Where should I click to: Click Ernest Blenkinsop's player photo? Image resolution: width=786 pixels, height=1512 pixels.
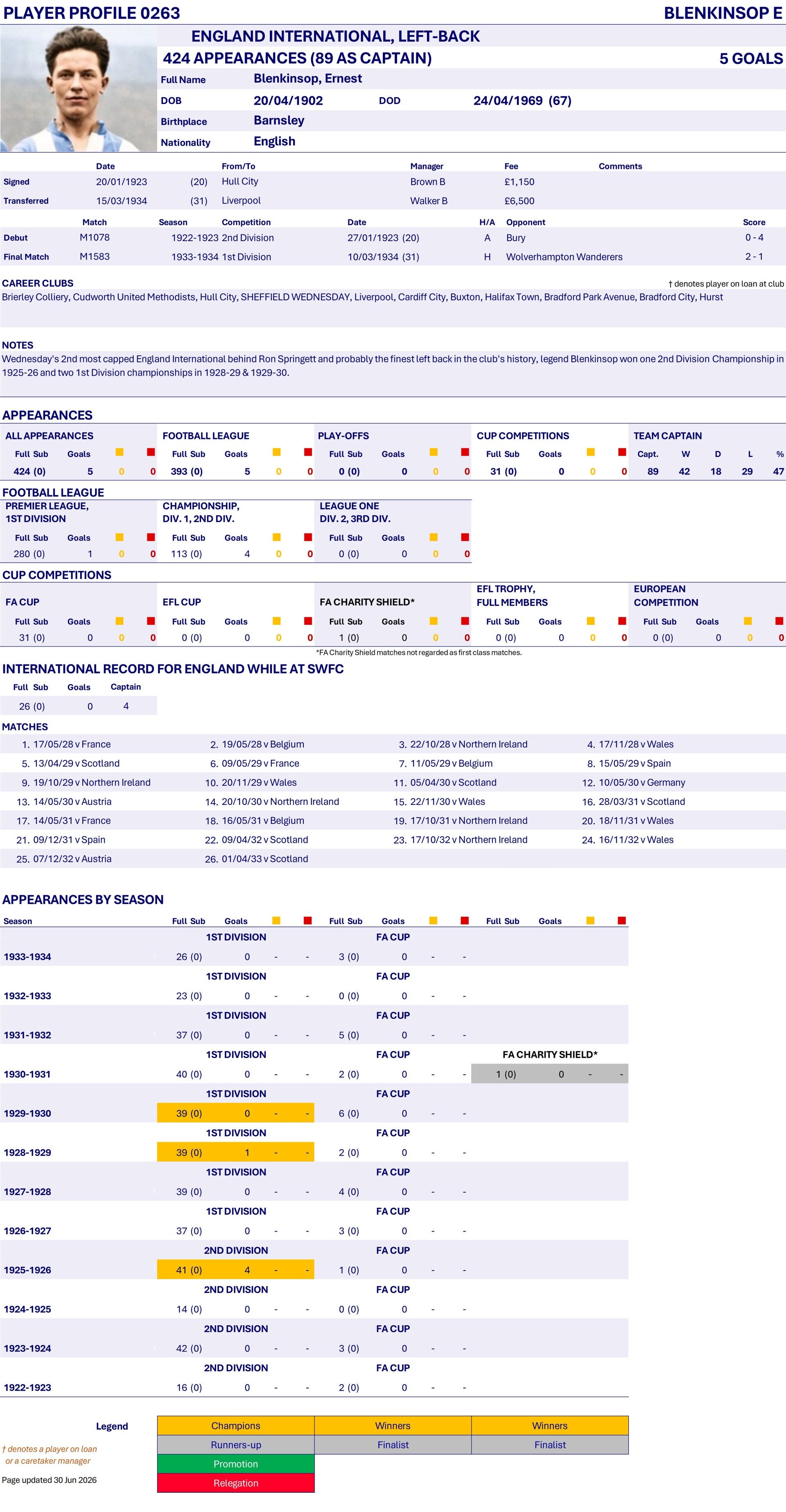coord(79,88)
